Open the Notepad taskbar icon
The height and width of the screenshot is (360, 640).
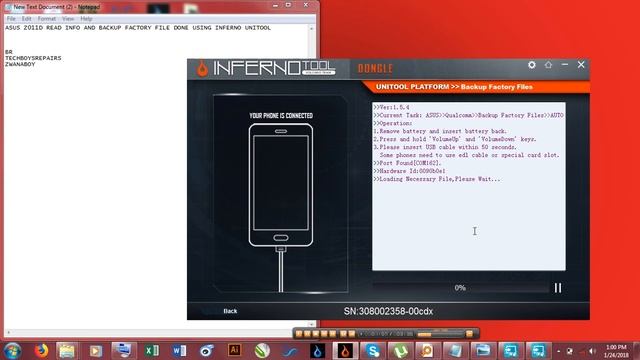coord(455,351)
